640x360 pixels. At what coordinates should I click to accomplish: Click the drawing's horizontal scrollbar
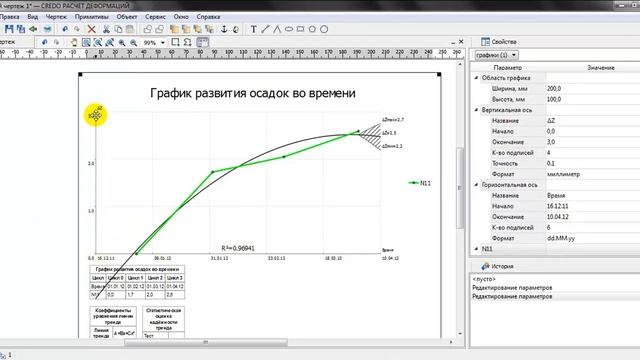tap(205, 342)
